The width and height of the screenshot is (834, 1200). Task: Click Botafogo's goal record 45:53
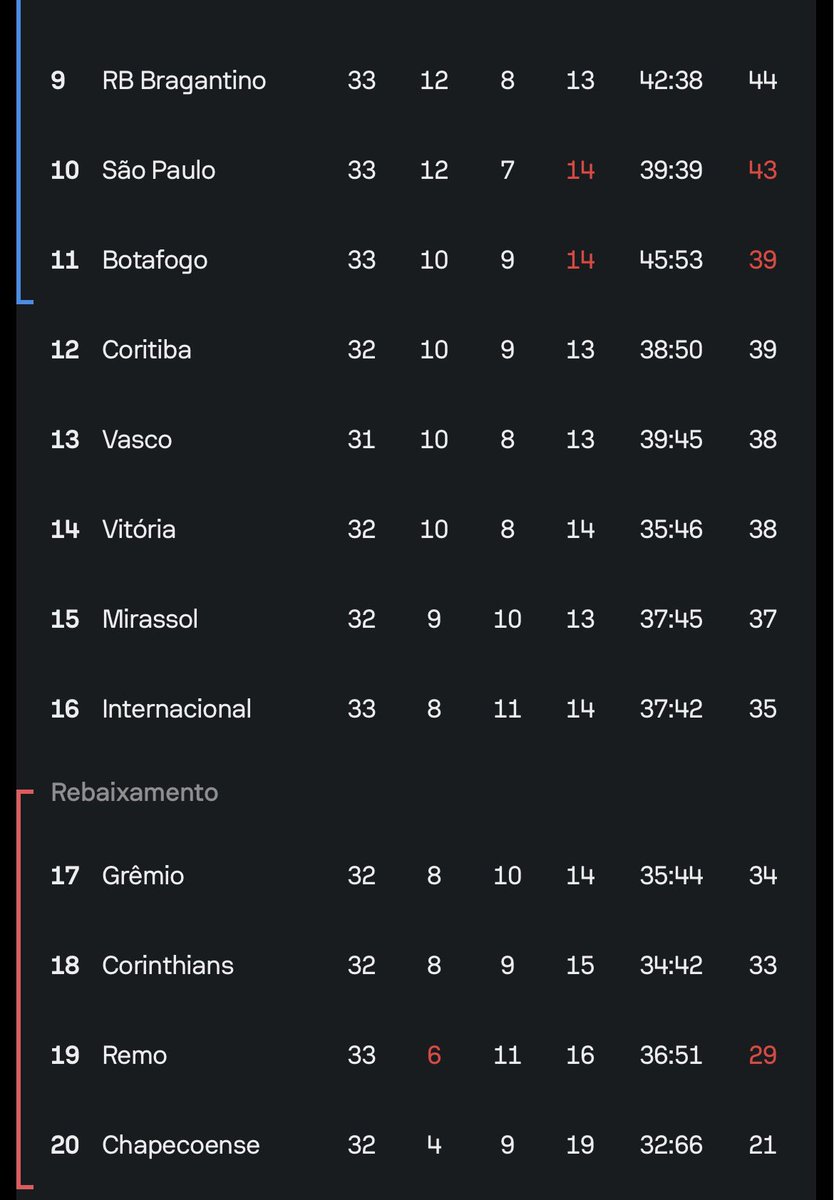coord(671,260)
